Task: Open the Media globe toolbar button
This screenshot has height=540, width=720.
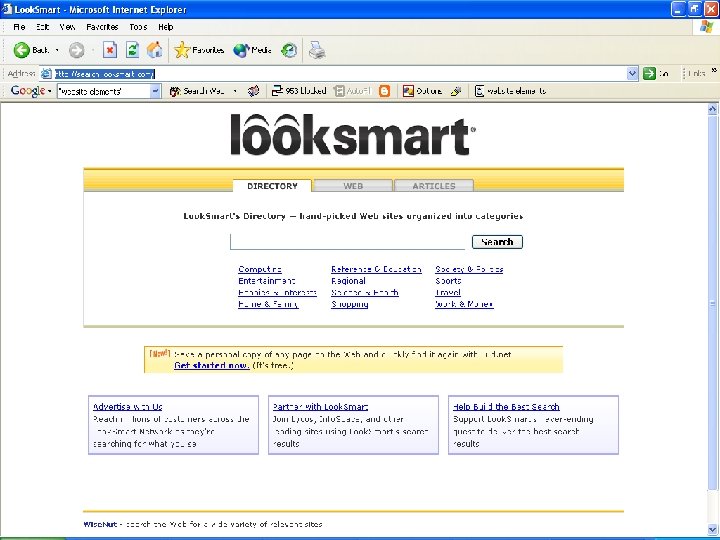Action: [x=253, y=50]
